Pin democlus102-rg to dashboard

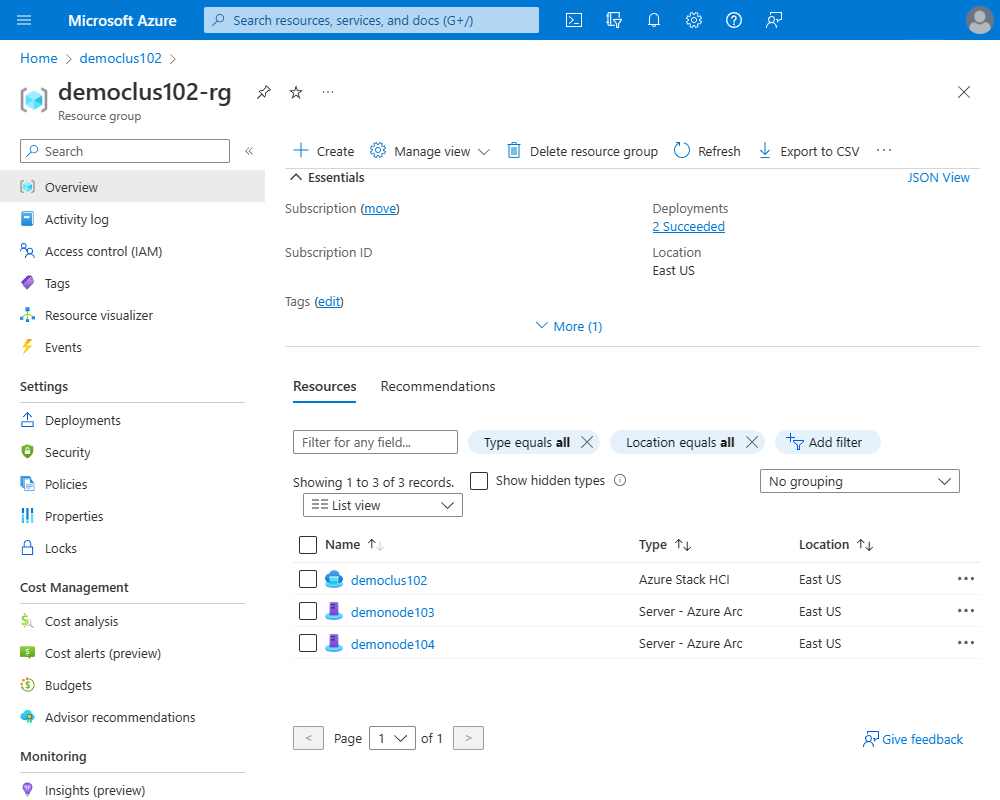point(263,93)
